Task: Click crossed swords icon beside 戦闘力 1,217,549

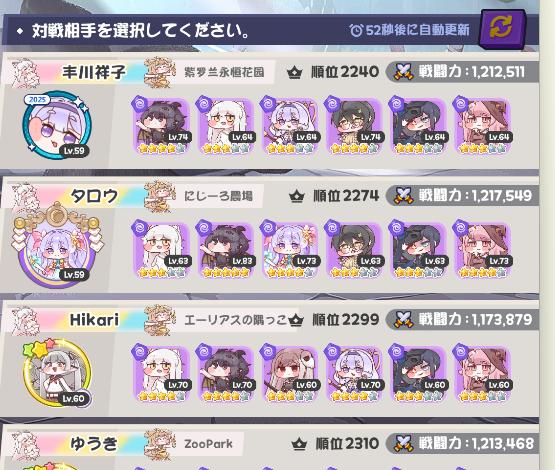Action: (x=404, y=195)
